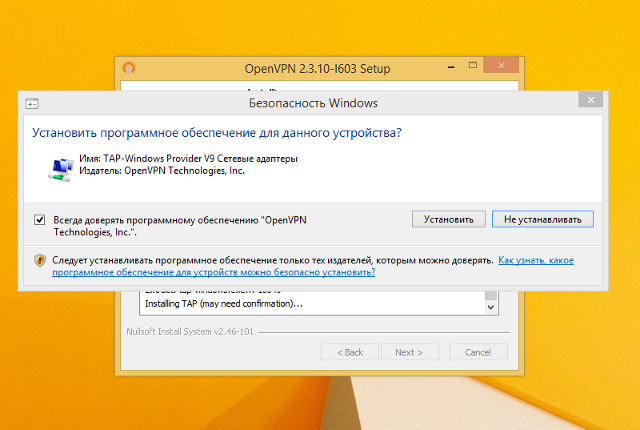The height and width of the screenshot is (430, 640).
Task: Close the OpenVPN Setup window
Action: (x=501, y=65)
